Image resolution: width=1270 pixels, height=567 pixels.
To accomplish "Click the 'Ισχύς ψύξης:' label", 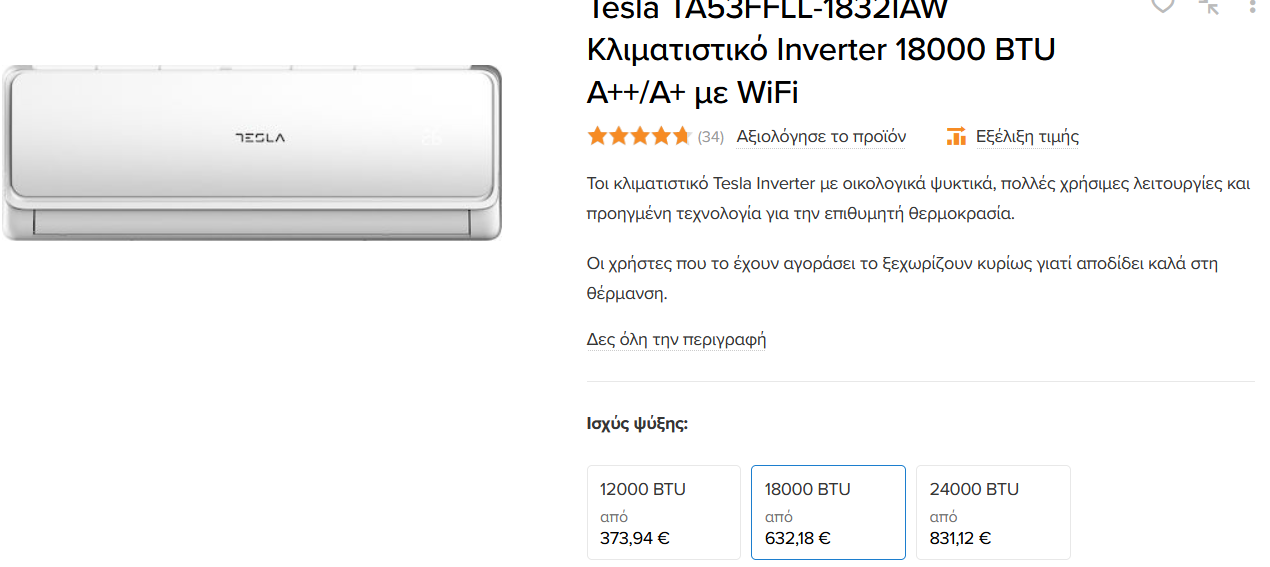I will tap(637, 423).
